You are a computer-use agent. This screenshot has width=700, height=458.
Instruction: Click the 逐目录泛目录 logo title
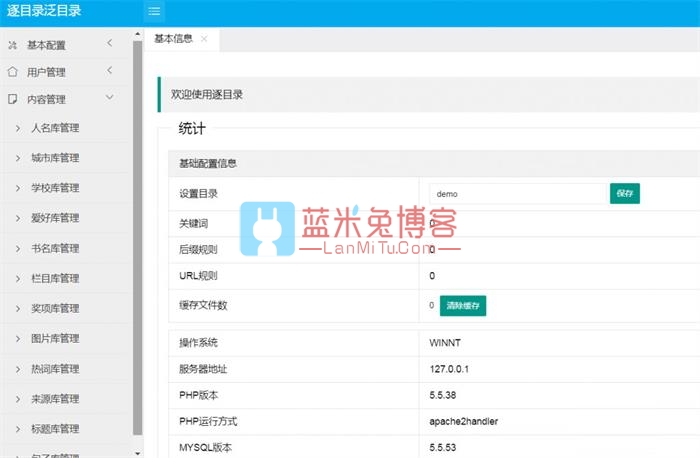44,11
